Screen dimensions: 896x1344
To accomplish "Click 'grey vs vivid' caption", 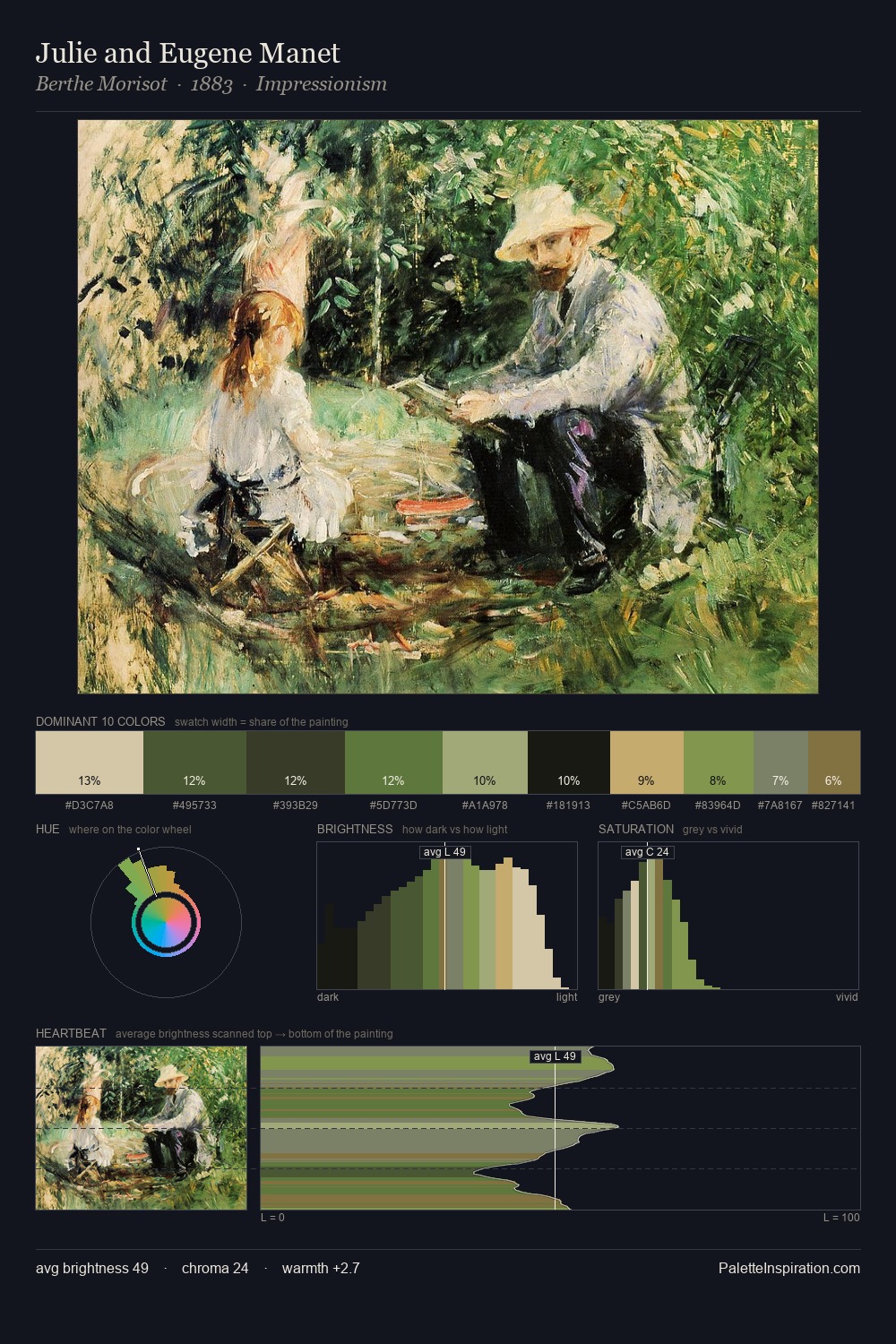I will (x=712, y=830).
